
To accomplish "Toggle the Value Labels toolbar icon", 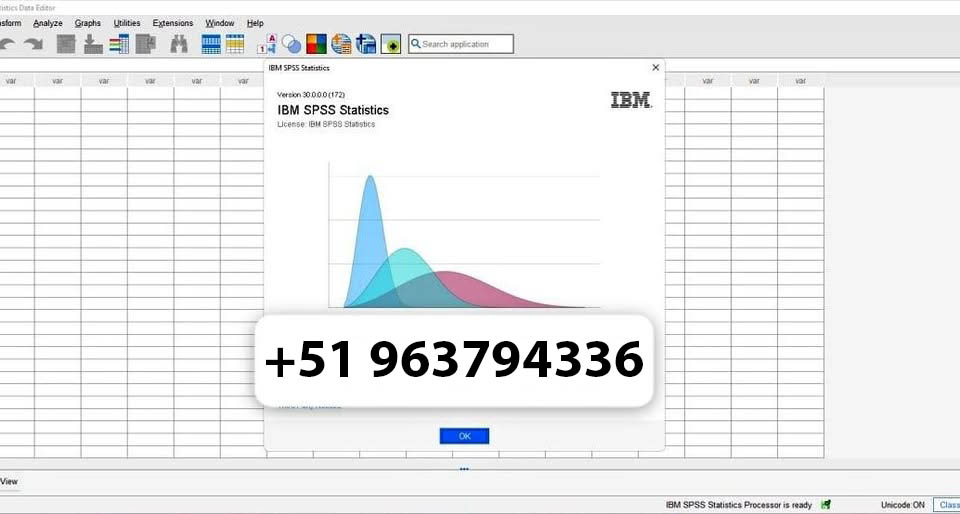I will [268, 44].
